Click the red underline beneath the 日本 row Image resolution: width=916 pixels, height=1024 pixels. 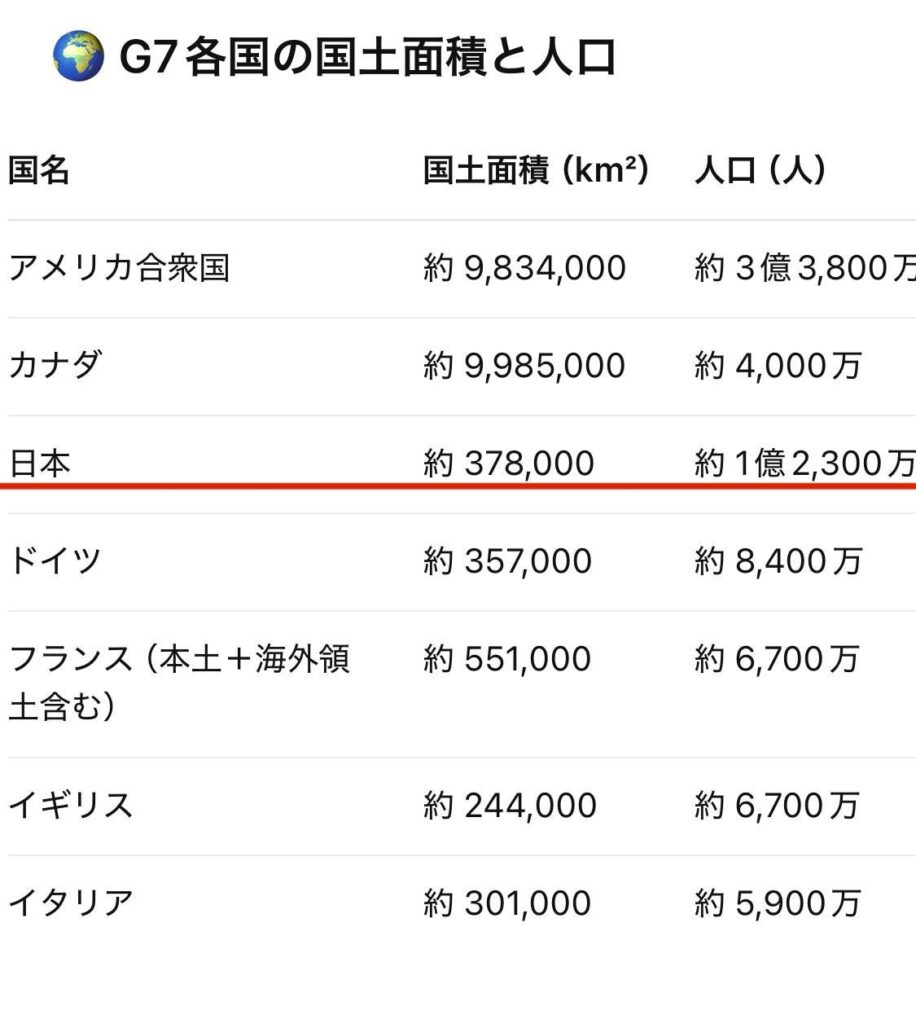click(458, 486)
